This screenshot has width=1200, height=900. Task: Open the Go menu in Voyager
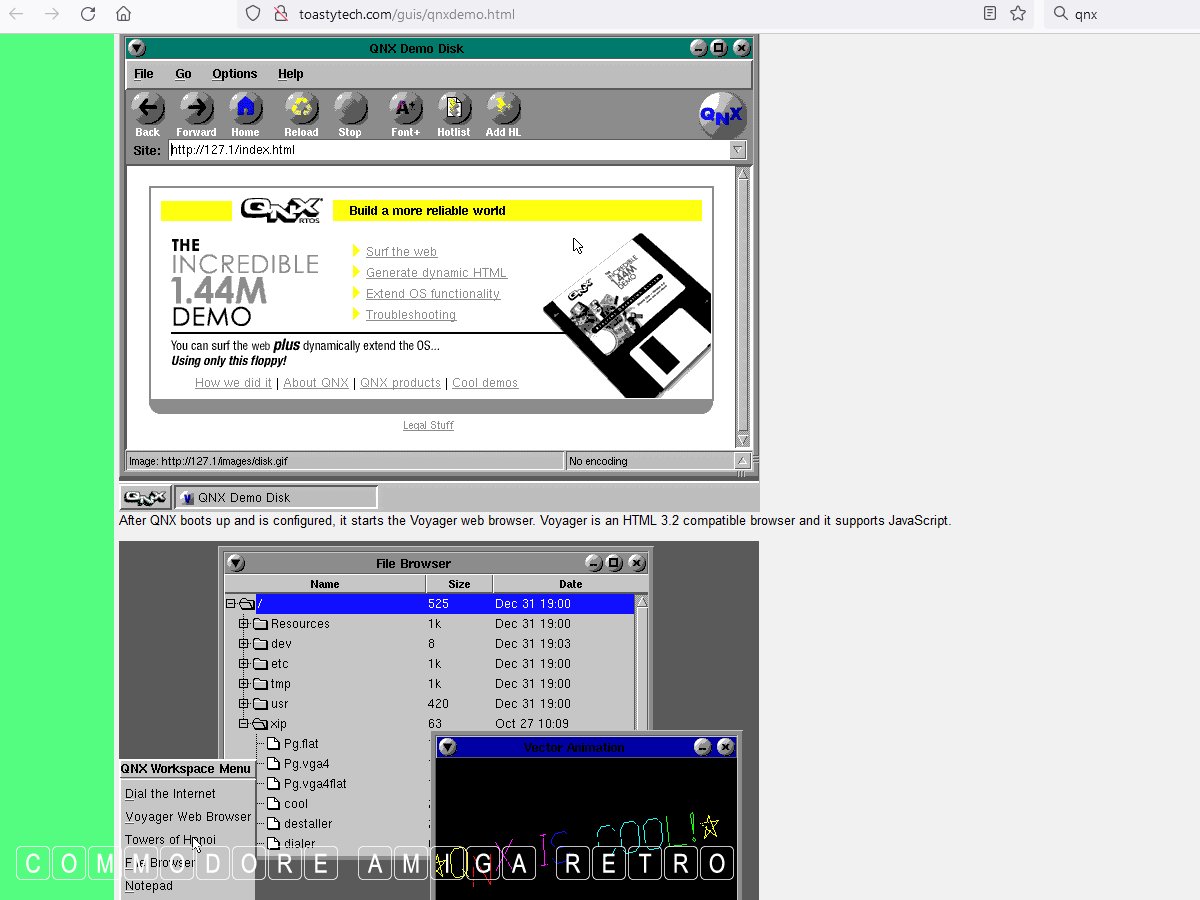pos(183,74)
